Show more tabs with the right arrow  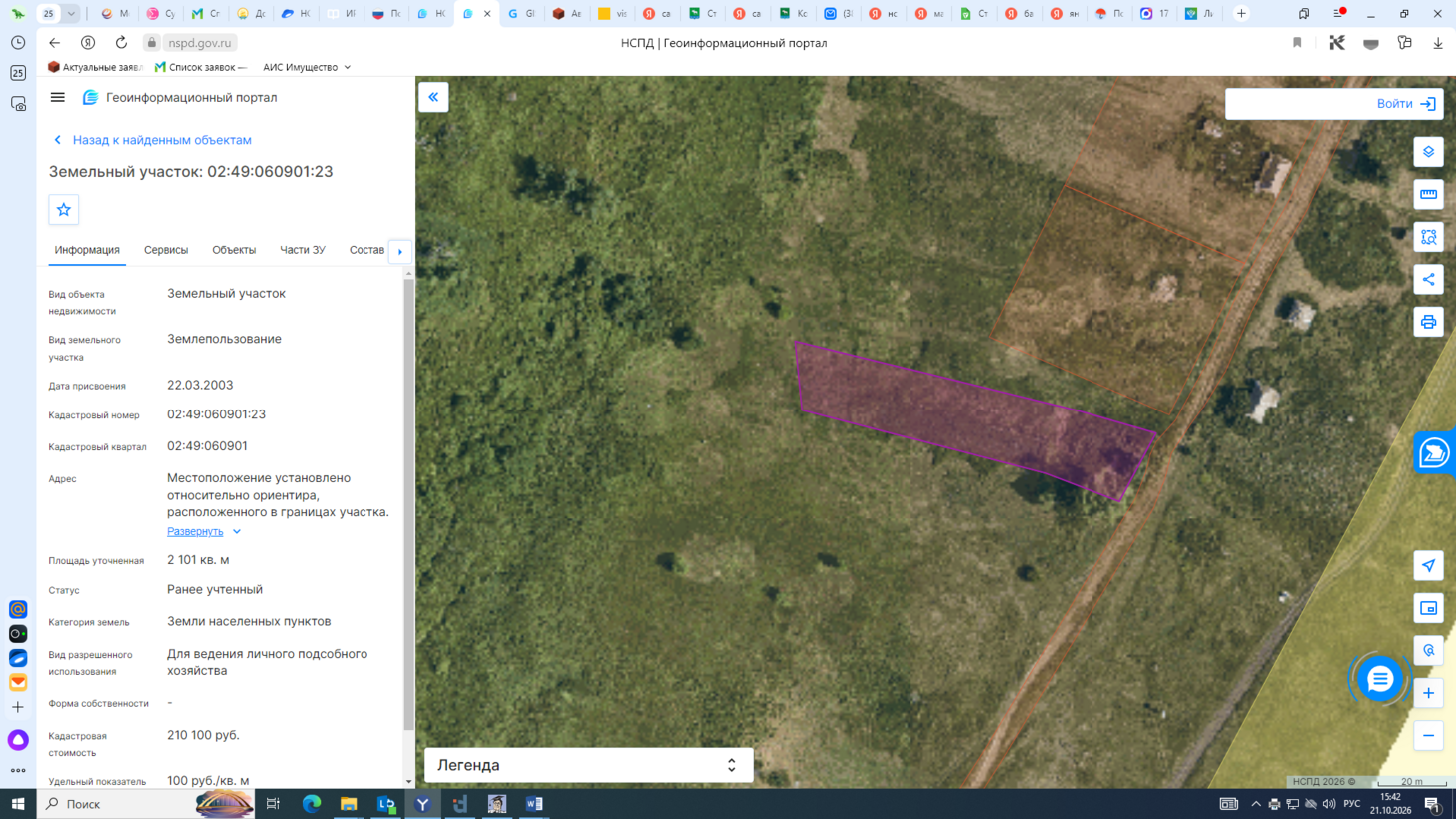400,251
